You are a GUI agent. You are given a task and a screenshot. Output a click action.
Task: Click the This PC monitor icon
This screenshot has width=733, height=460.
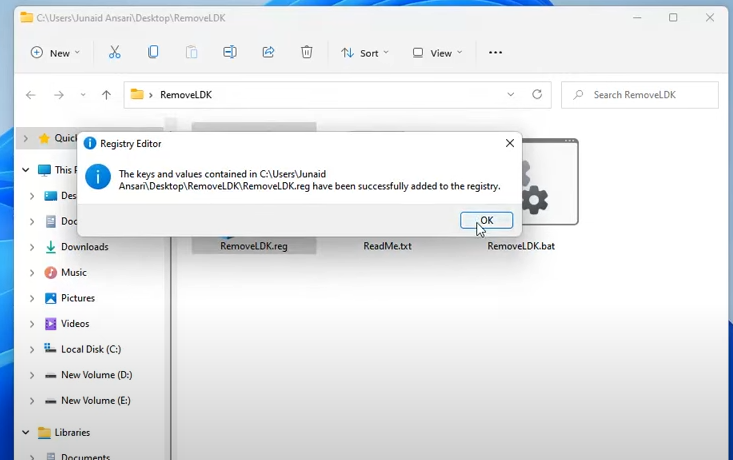[44, 170]
